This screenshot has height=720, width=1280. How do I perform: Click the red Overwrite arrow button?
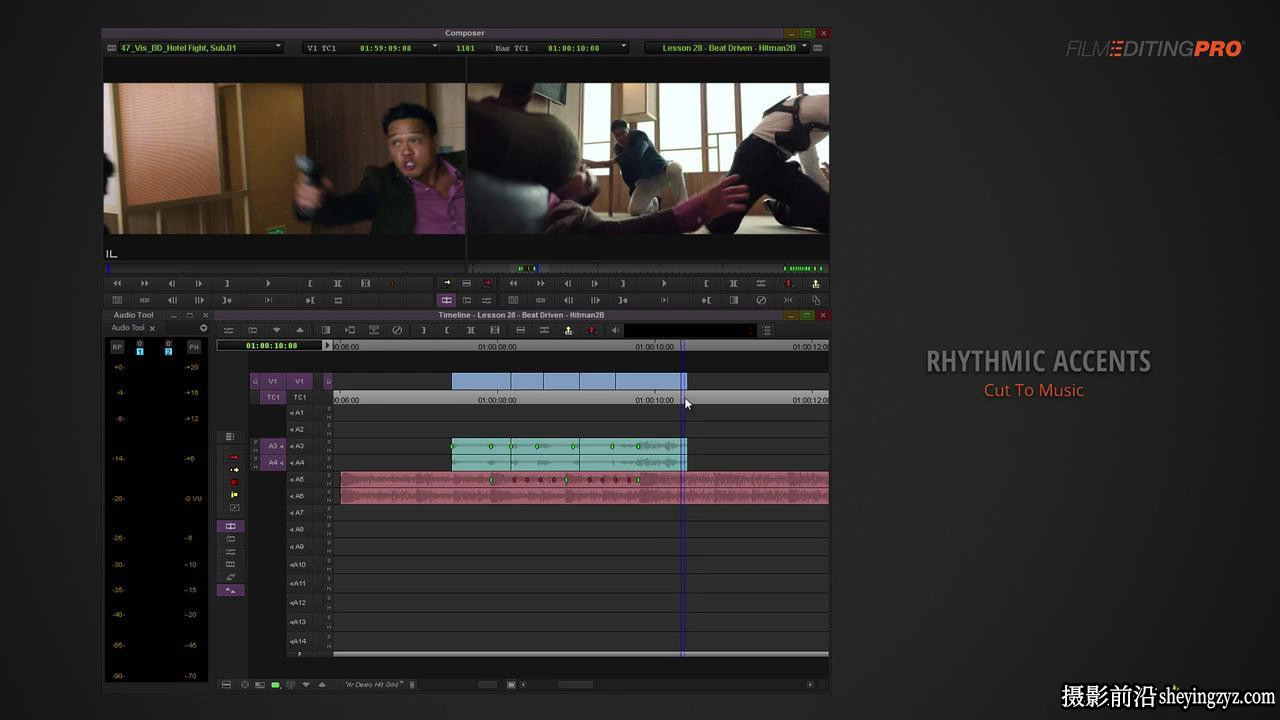tap(487, 283)
